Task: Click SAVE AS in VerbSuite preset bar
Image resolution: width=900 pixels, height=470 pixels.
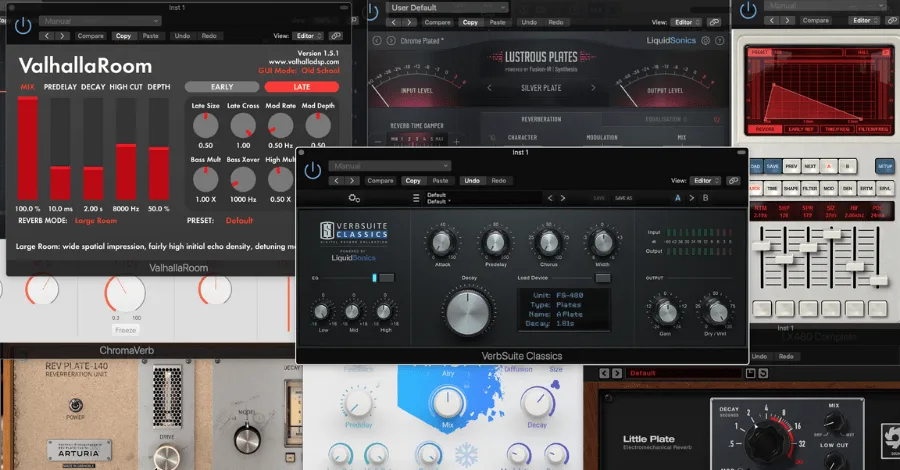Action: click(623, 198)
